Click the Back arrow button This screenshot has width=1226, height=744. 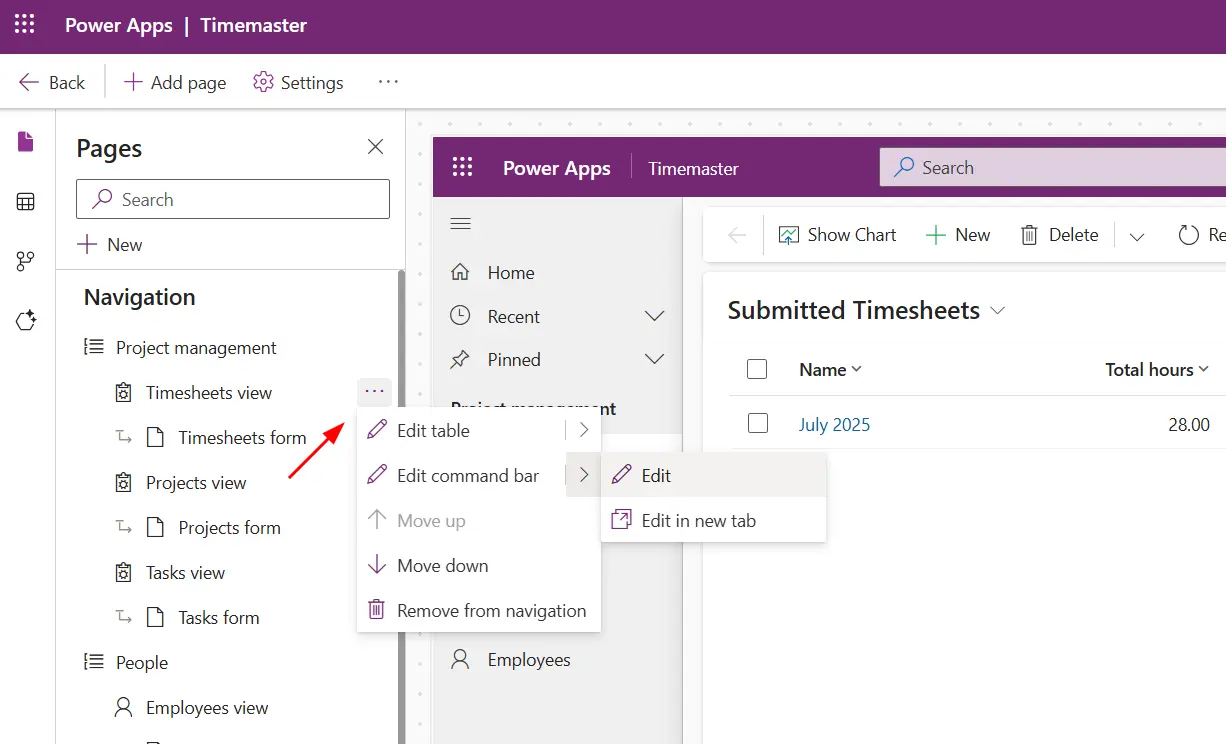[52, 82]
